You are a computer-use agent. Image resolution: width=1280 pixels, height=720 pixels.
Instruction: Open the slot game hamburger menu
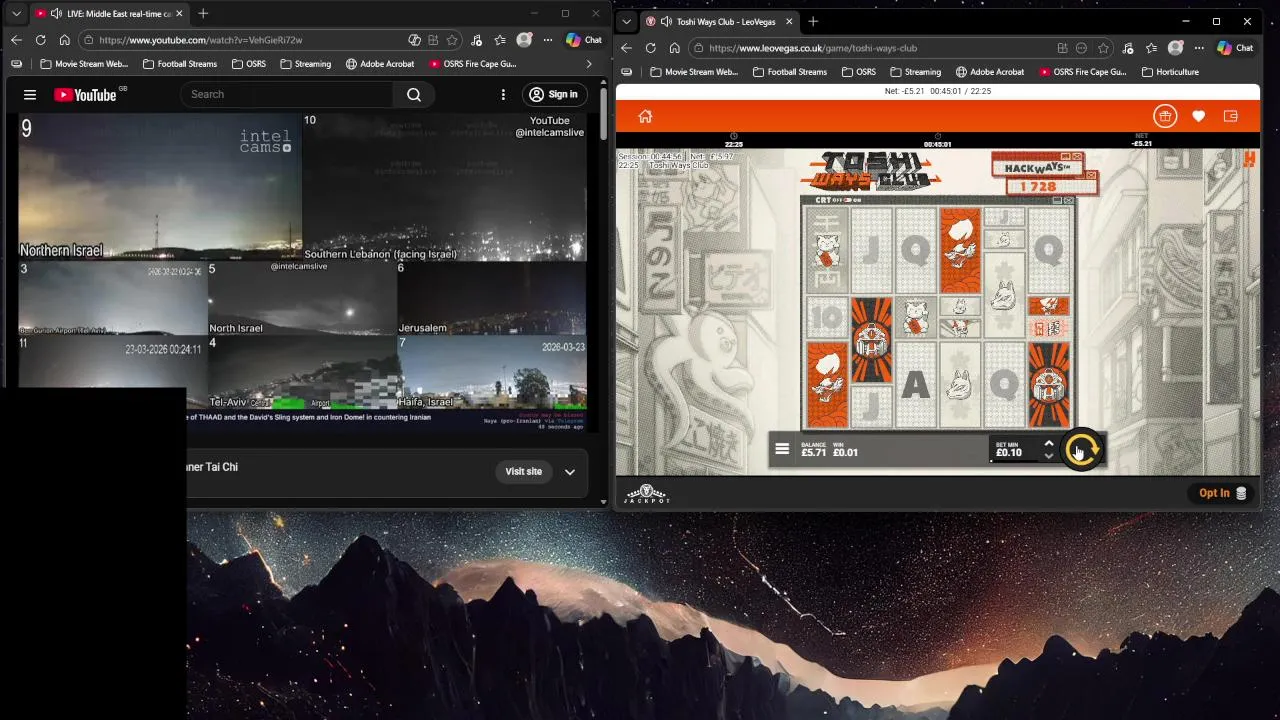point(782,450)
